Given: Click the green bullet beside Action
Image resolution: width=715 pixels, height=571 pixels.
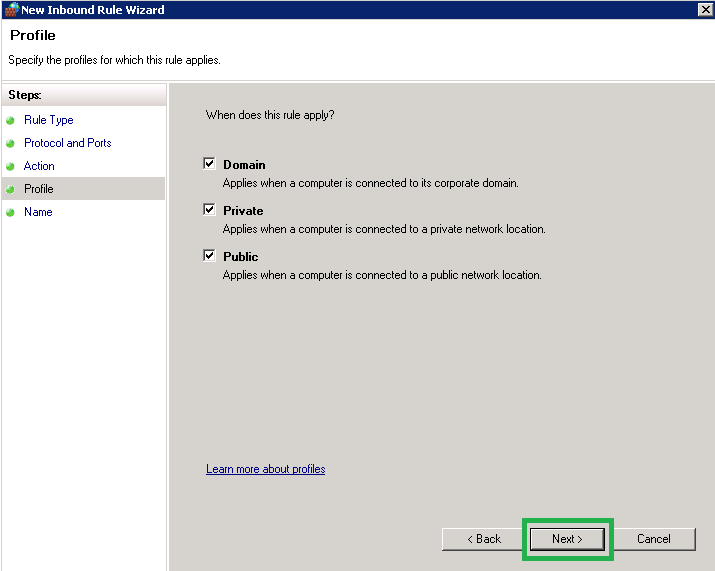Looking at the screenshot, I should point(10,166).
